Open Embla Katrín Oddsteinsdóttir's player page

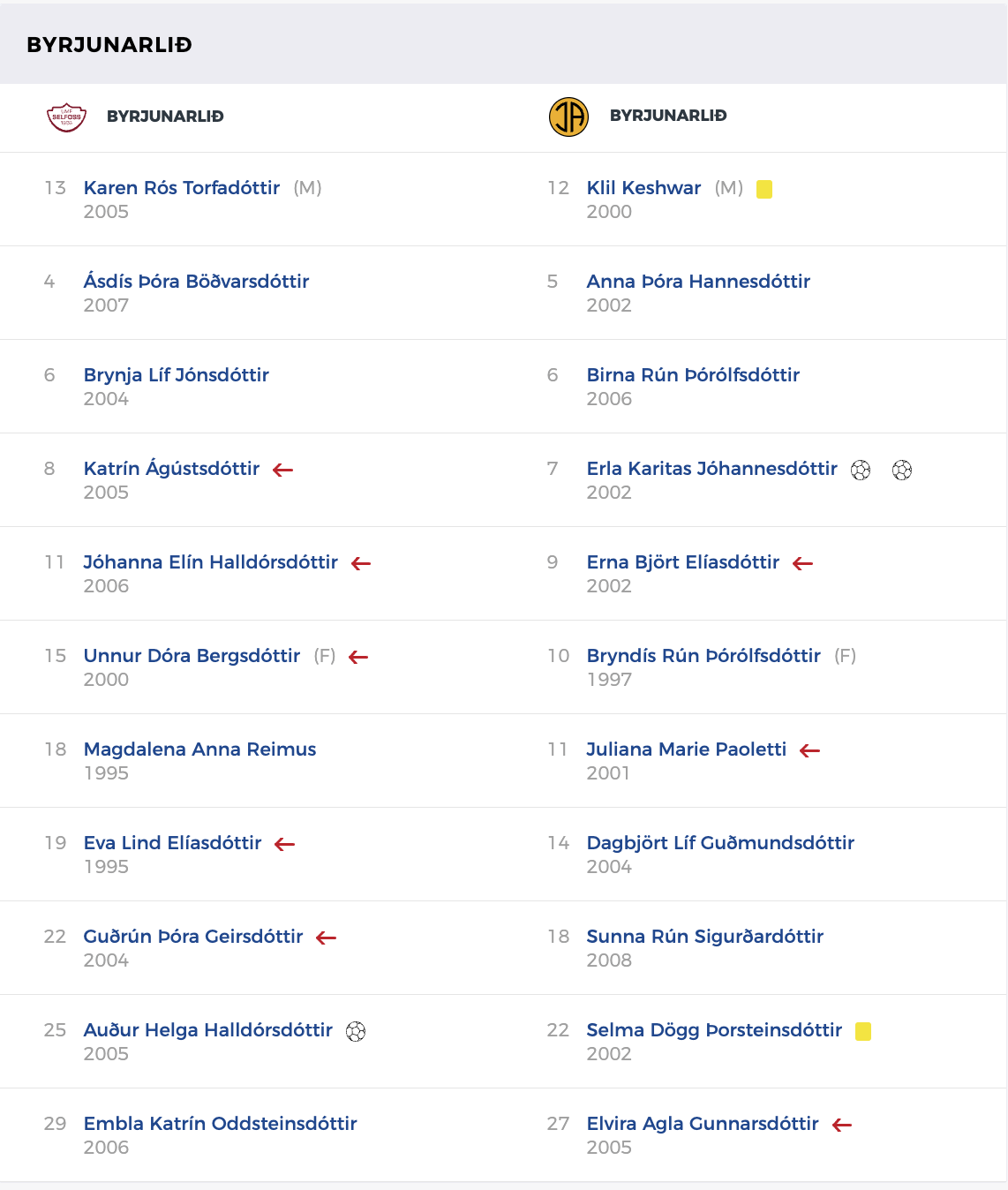[221, 1124]
